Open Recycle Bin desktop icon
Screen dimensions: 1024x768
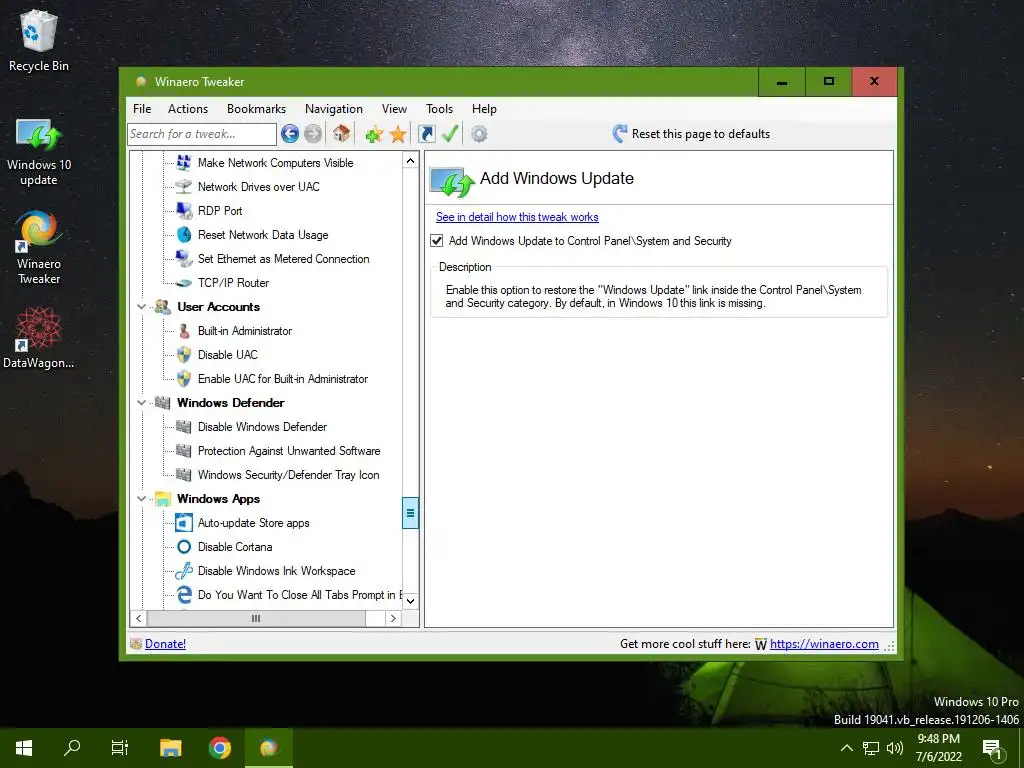coord(39,40)
